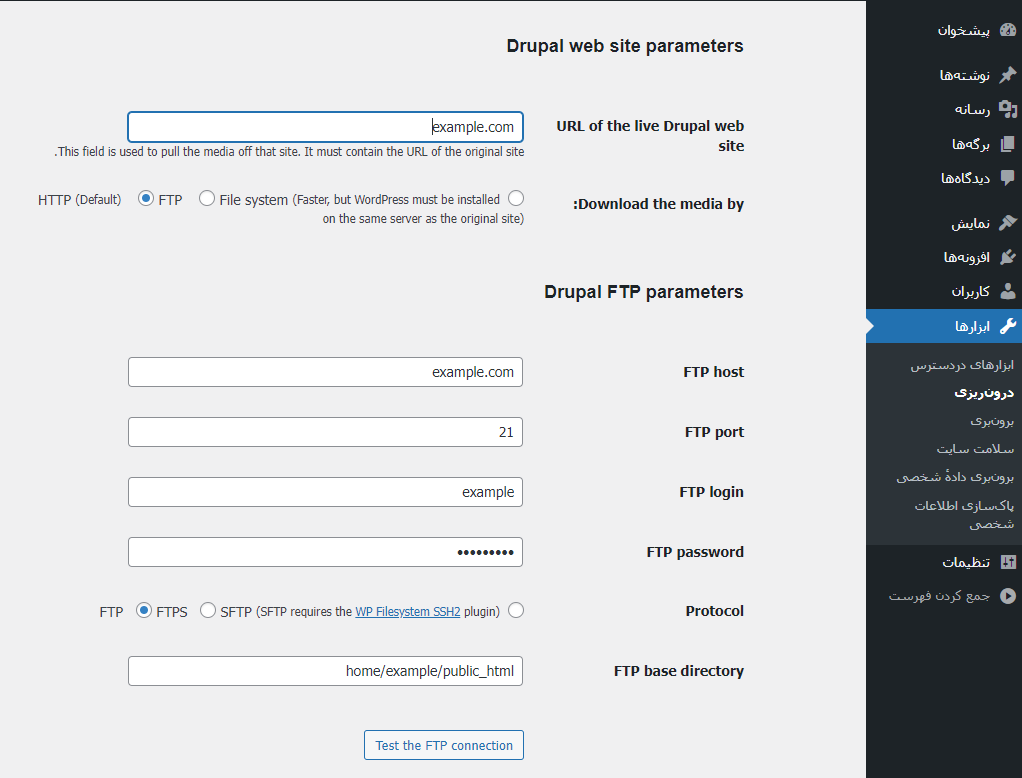Open Export (برون‌بری) submenu item

pos(992,421)
